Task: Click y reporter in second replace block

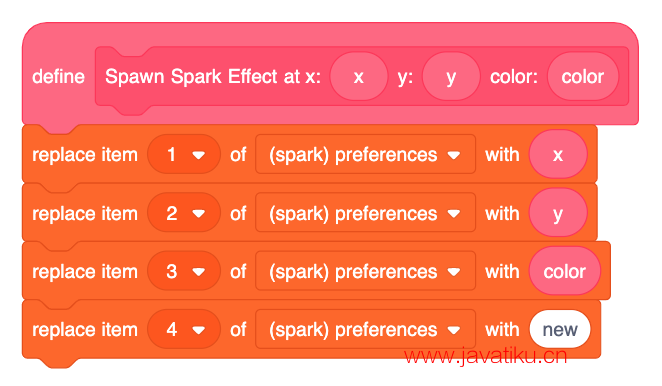Action: click(558, 213)
